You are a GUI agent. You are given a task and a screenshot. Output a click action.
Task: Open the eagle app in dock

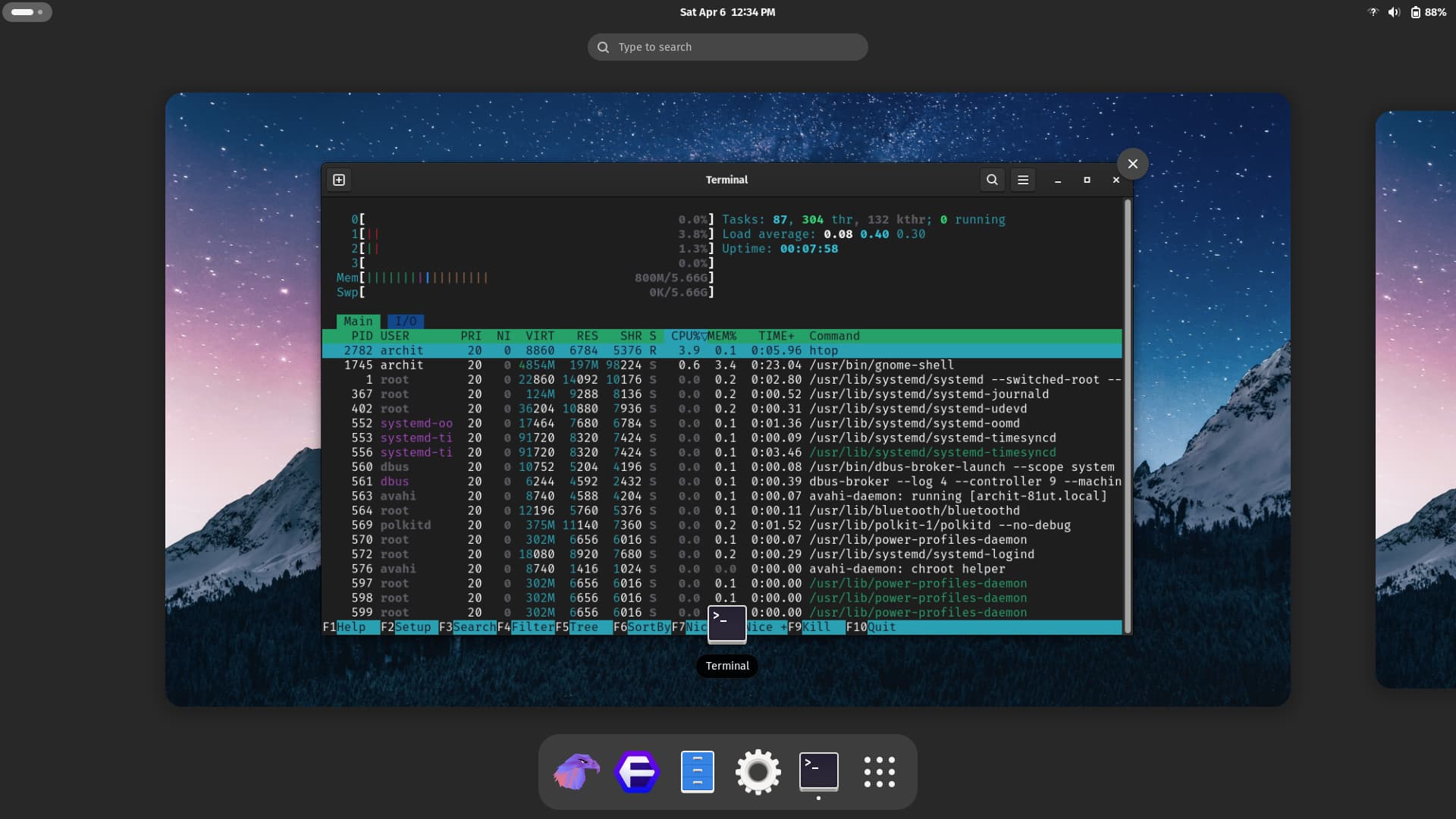pos(576,772)
